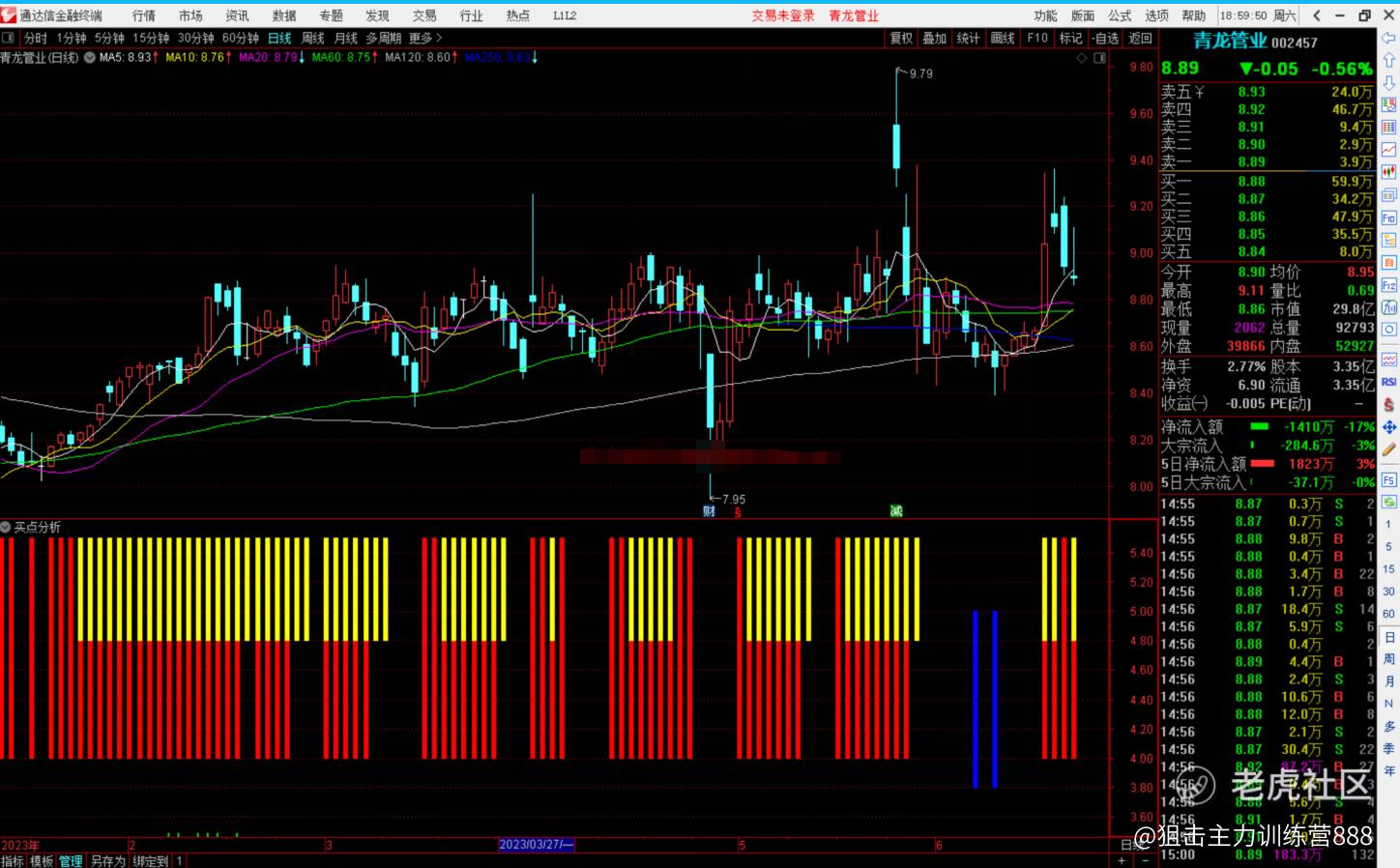Open the 行情 menu

(x=144, y=15)
